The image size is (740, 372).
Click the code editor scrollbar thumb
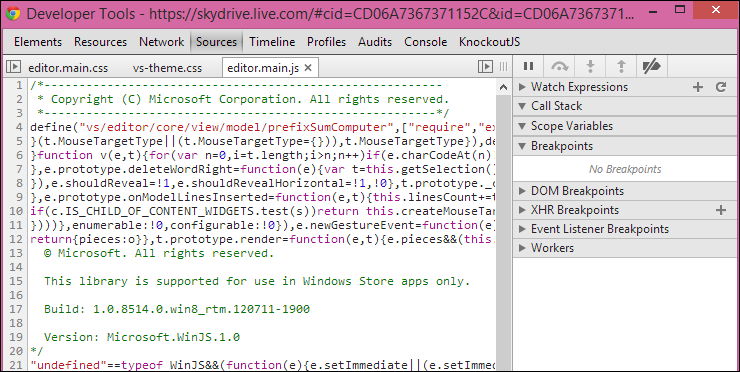click(x=504, y=234)
